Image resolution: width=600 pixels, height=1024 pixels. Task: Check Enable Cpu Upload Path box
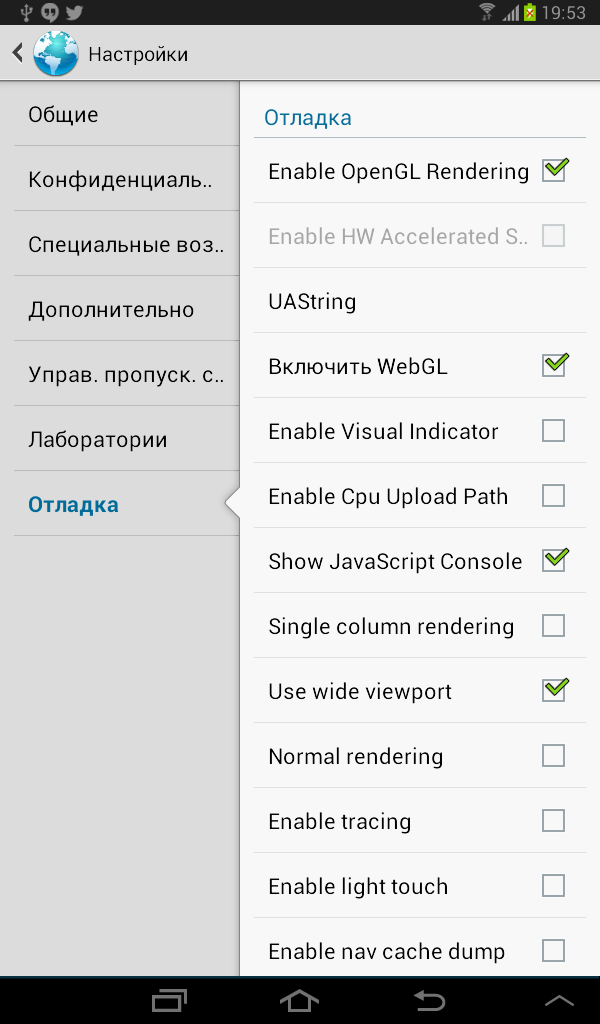click(x=553, y=496)
